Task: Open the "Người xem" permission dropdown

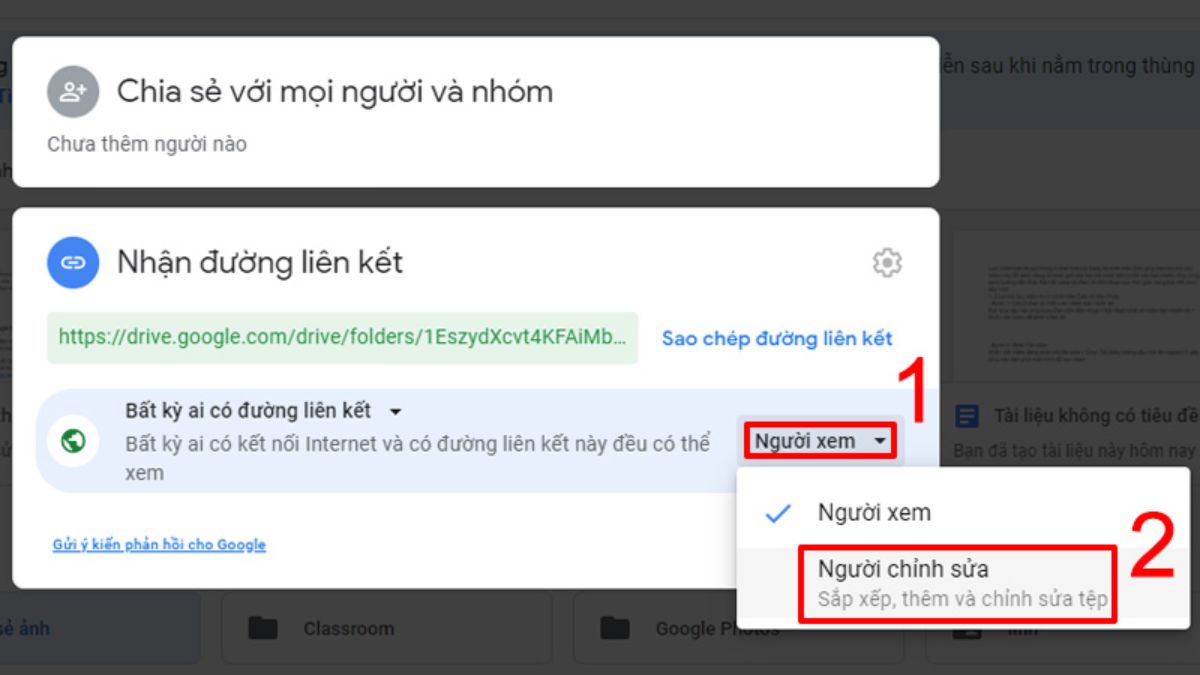Action: [x=819, y=441]
